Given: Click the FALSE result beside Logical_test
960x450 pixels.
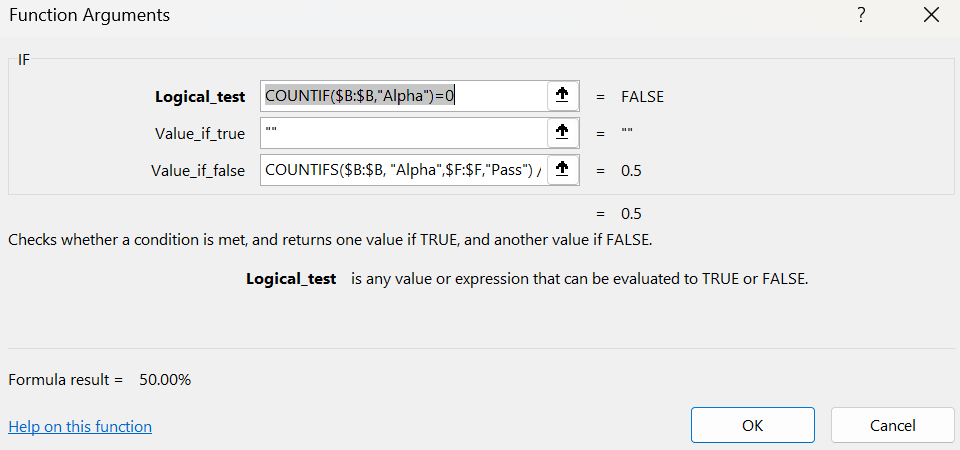Looking at the screenshot, I should point(642,97).
